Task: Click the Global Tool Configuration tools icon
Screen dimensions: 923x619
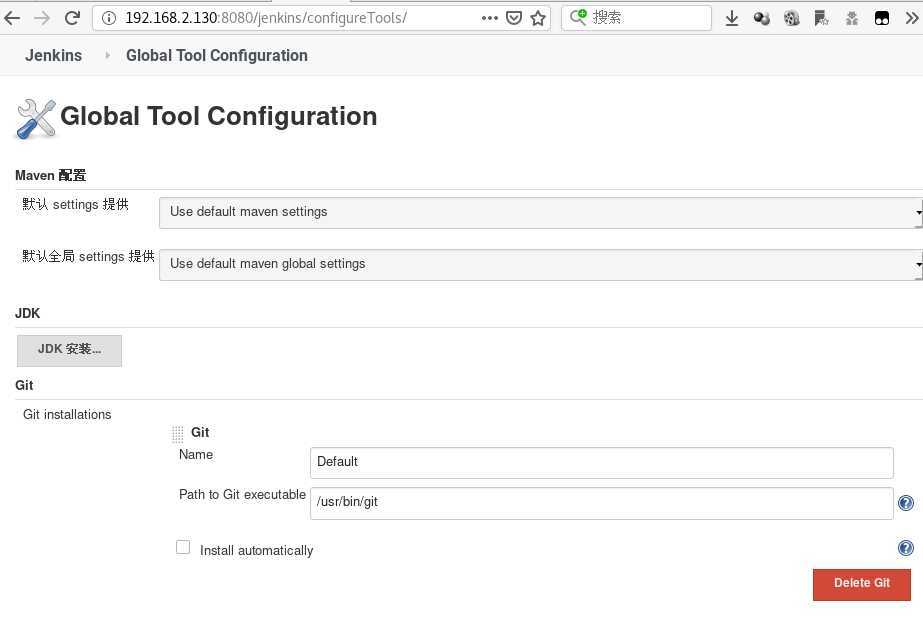Action: pyautogui.click(x=36, y=118)
